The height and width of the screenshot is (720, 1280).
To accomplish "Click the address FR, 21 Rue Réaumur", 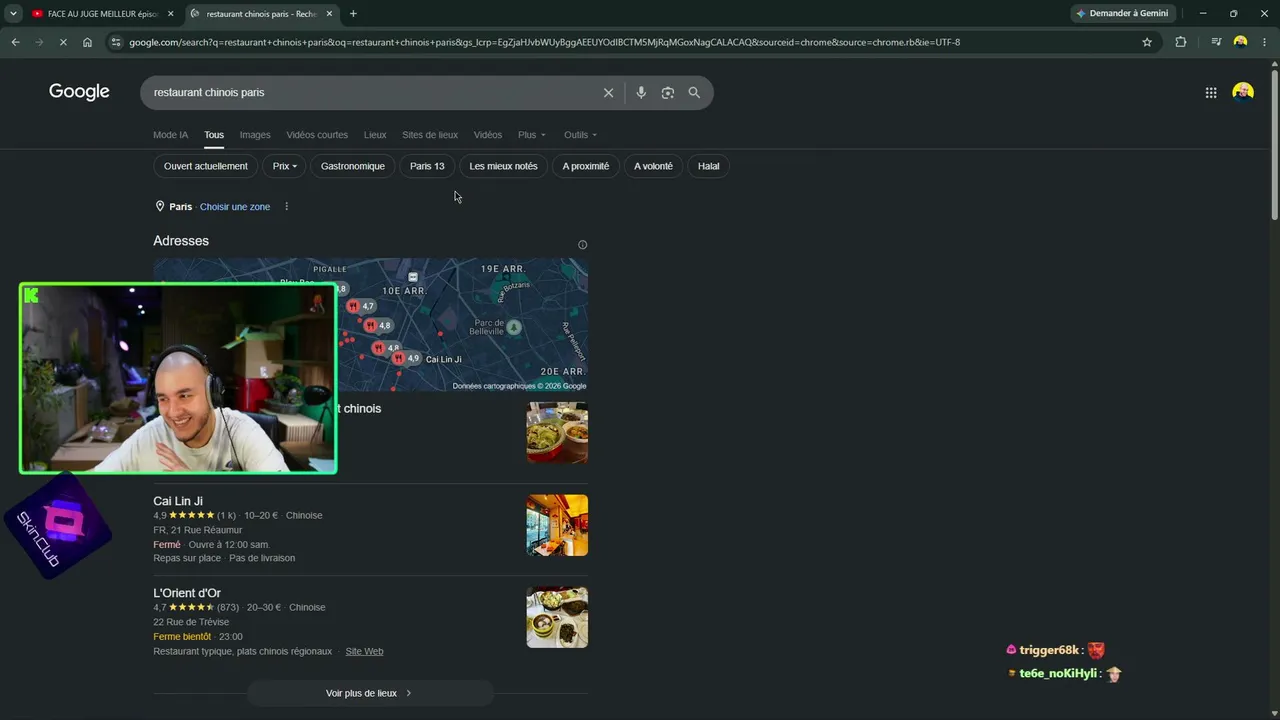I will click(x=198, y=530).
